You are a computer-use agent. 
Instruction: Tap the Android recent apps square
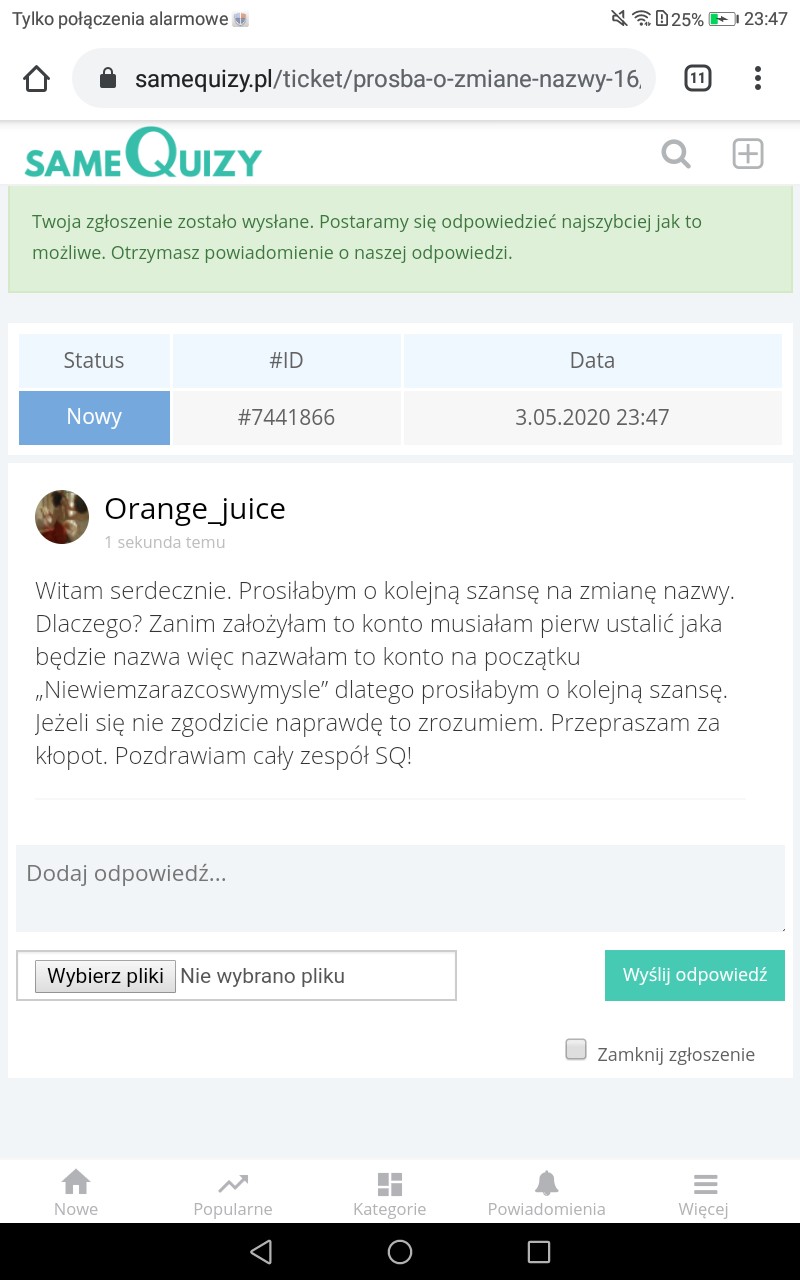539,1252
